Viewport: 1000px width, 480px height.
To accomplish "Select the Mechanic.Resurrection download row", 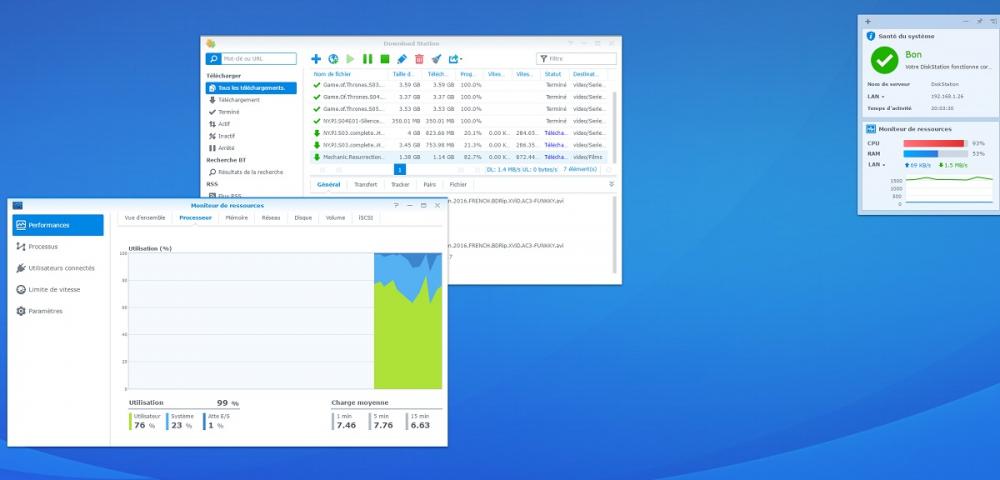I will 459,157.
